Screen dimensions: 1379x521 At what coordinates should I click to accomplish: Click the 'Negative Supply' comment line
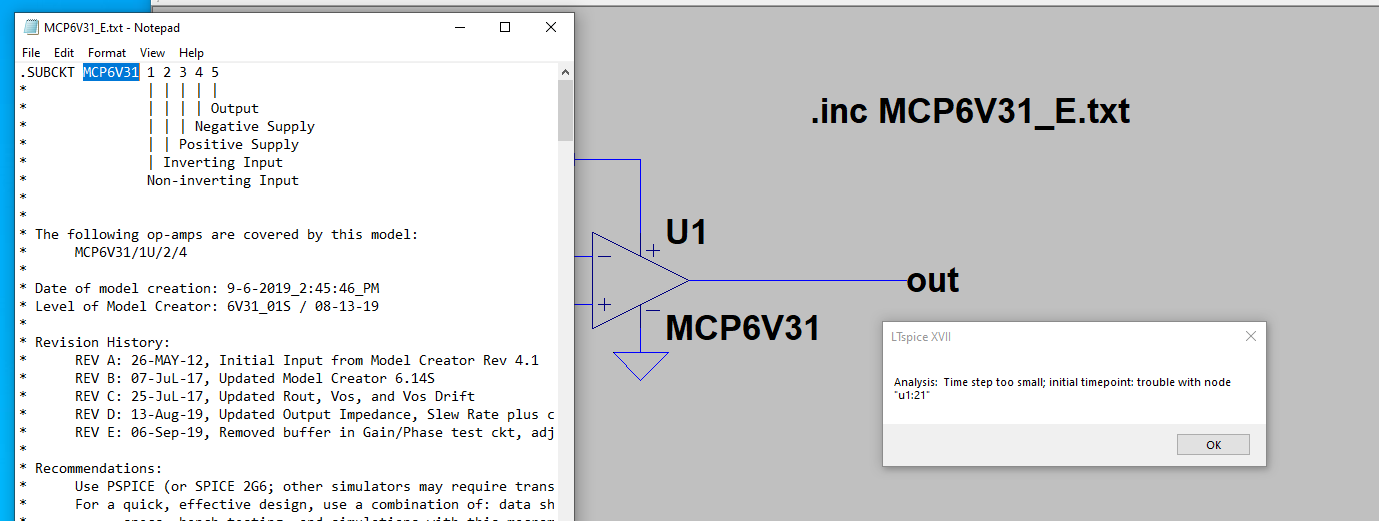click(x=255, y=126)
